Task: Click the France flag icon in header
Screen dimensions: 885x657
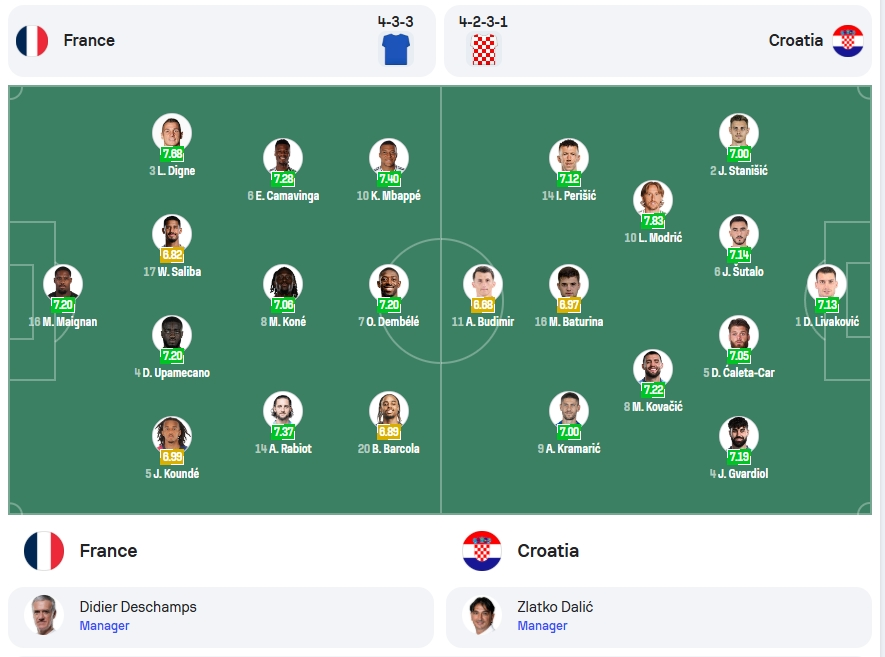Action: tap(32, 41)
